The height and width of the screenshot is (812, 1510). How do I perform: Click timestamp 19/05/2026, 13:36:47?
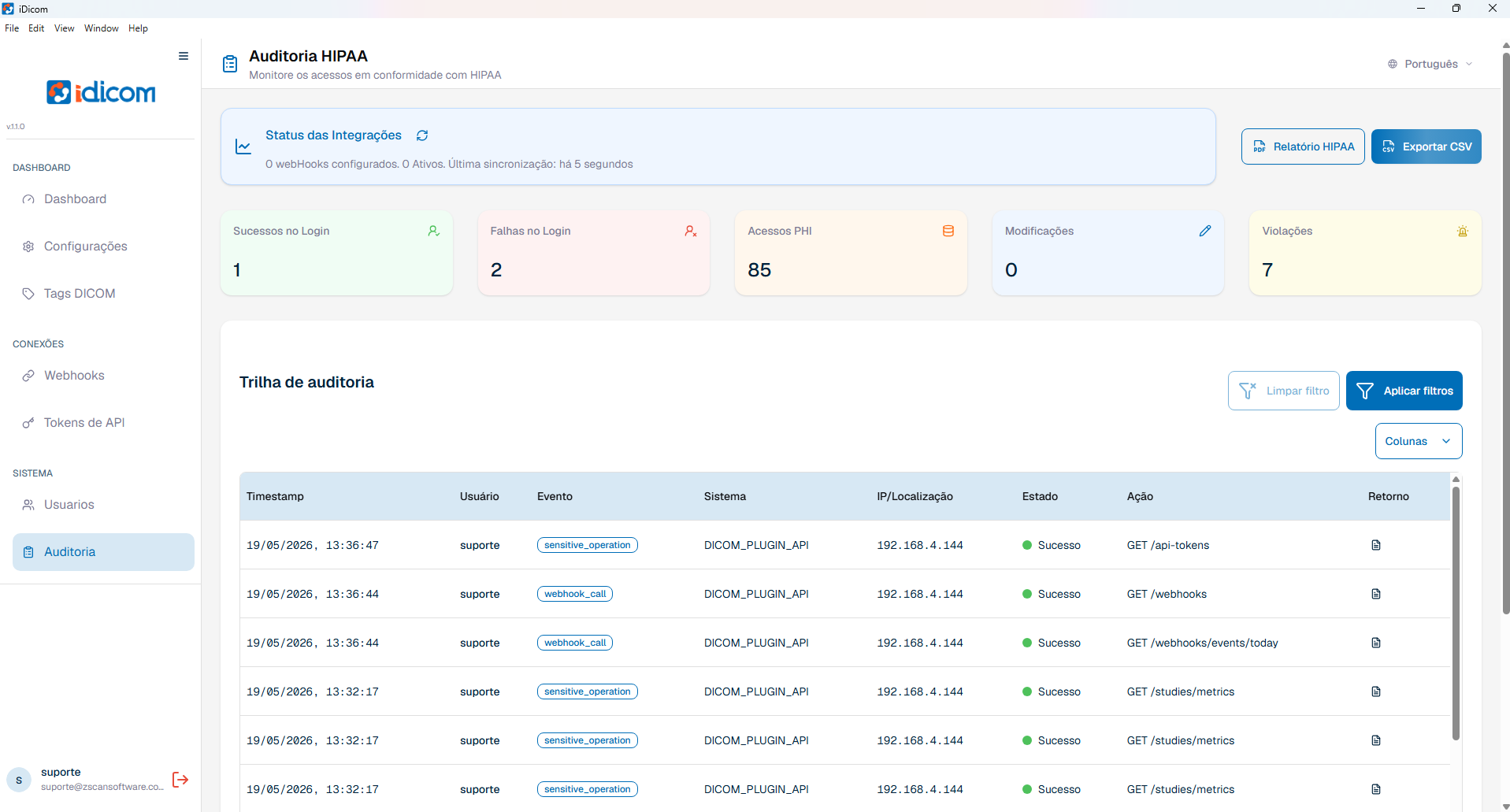(x=313, y=545)
